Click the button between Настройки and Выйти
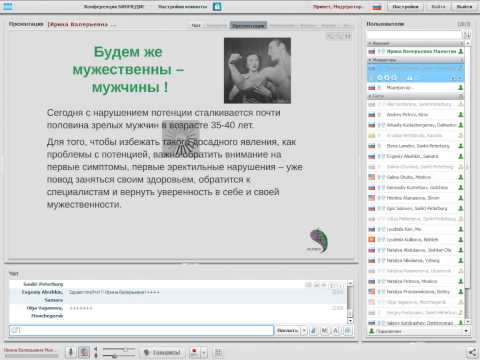Image resolution: width=480 pixels, height=360 pixels. [x=438, y=7]
